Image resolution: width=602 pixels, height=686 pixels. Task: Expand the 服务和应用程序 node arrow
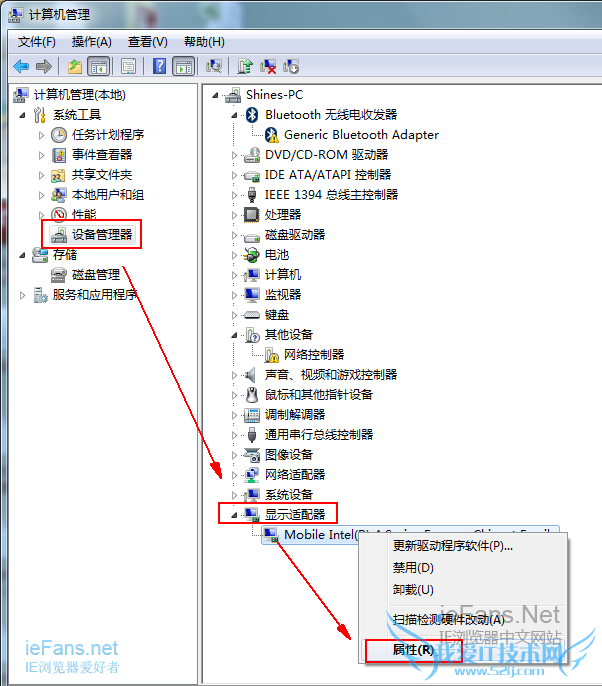pyautogui.click(x=22, y=295)
